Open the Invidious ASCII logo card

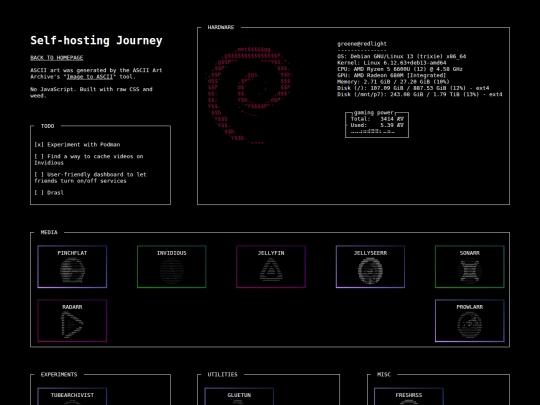[172, 271]
